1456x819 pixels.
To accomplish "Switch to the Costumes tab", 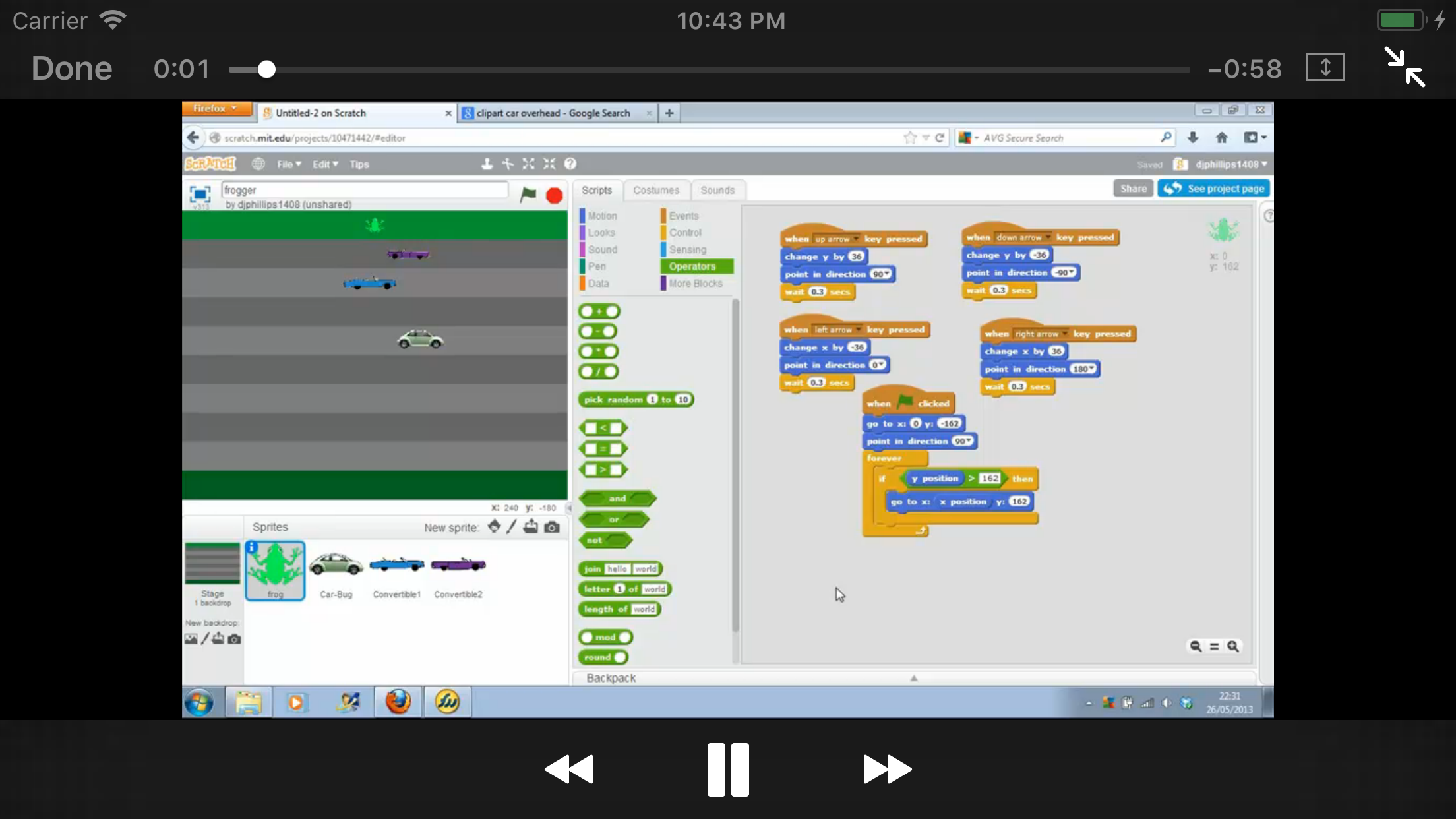I will point(655,190).
